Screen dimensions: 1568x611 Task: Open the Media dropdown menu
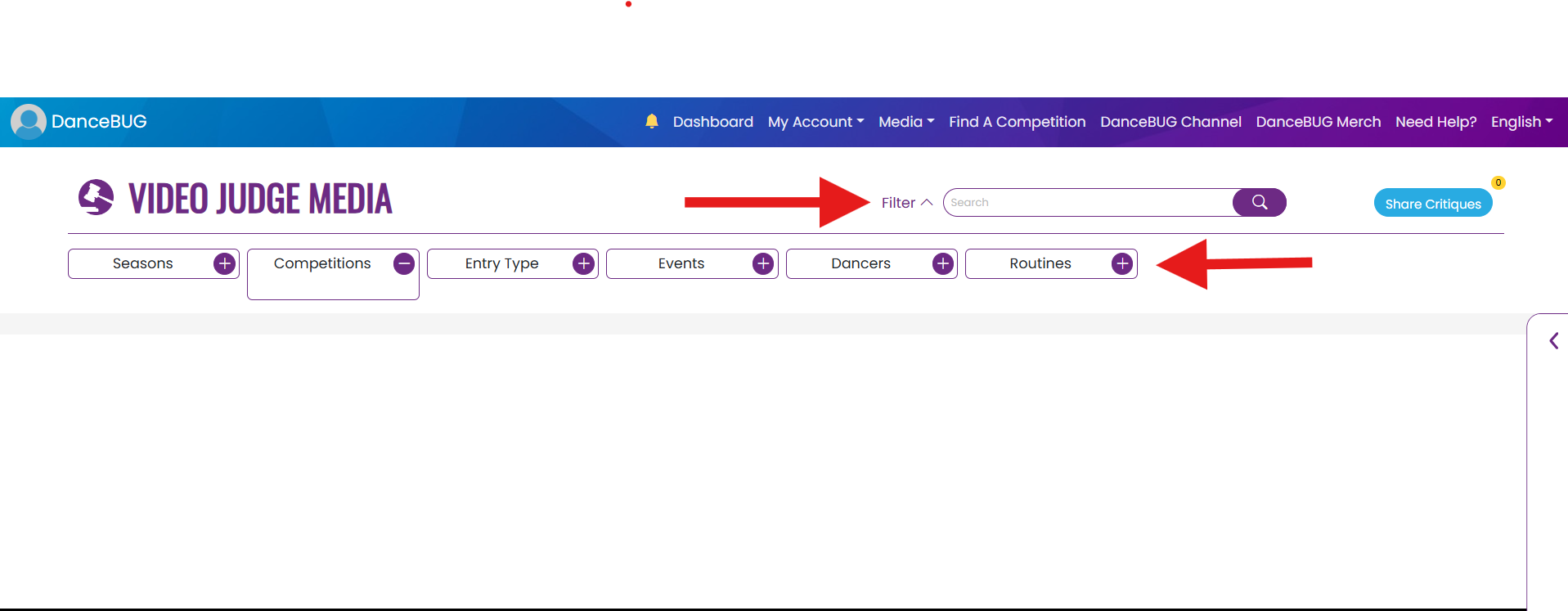pyautogui.click(x=905, y=122)
